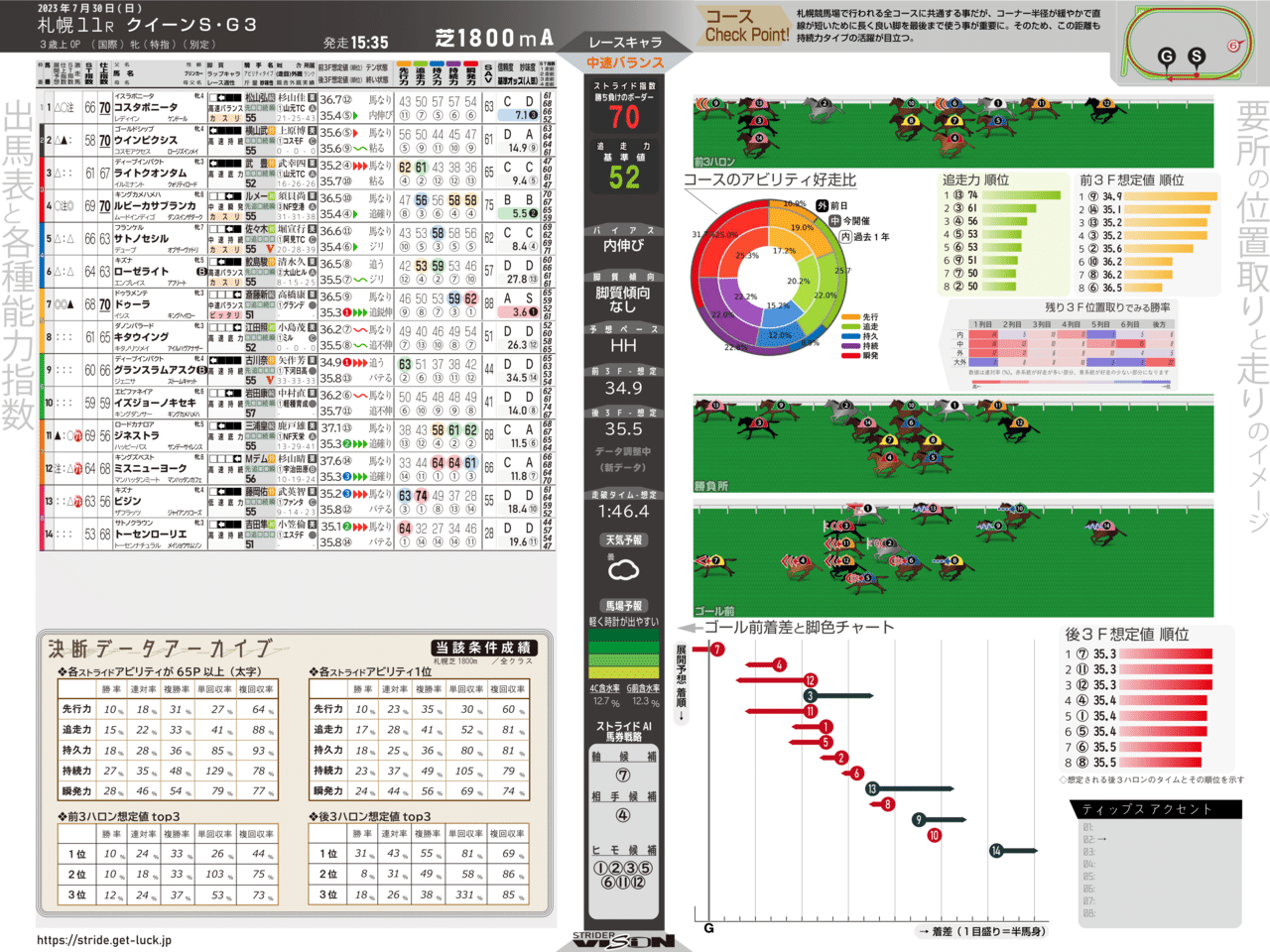Select the S start marker on track map
The height and width of the screenshot is (952, 1270).
(x=1197, y=57)
